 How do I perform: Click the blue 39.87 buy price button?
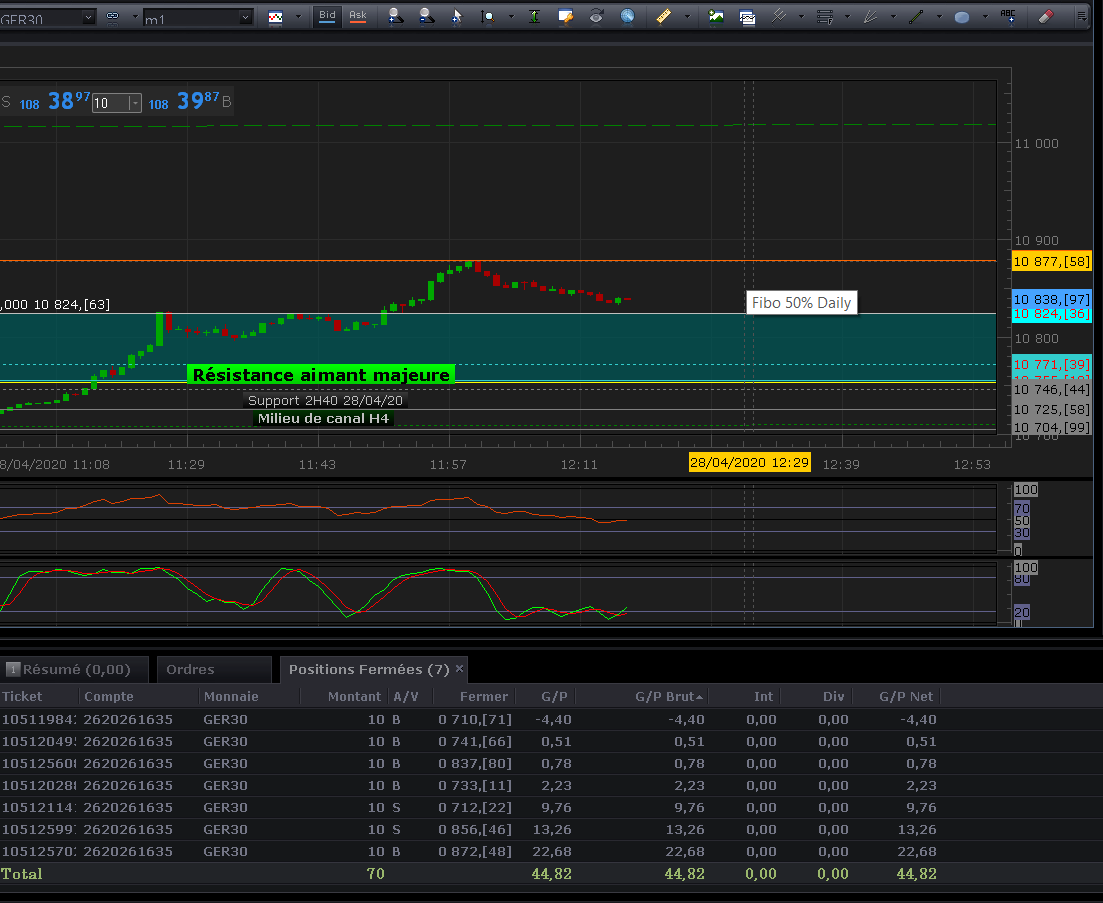[198, 101]
